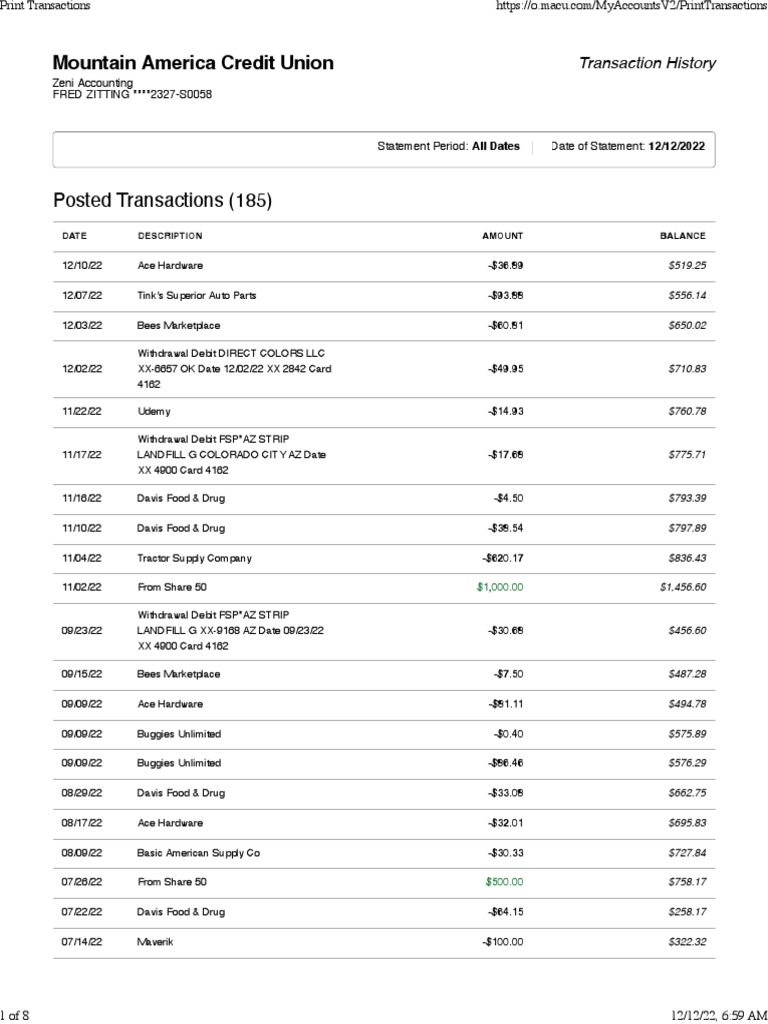Click the Mountain America Credit Union heading
Screen dimensions: 768x1024
193,63
